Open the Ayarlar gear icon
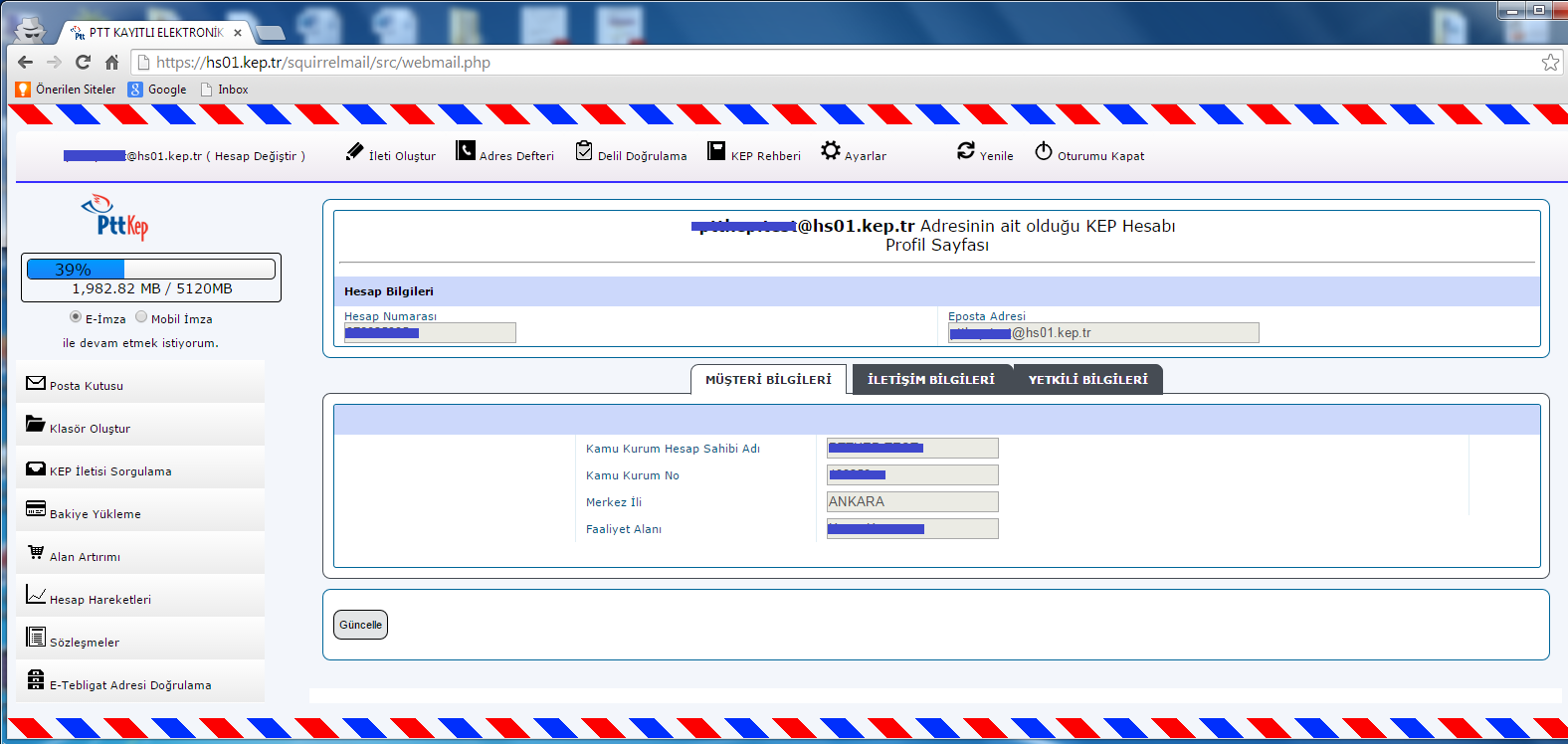Image resolution: width=1568 pixels, height=744 pixels. [831, 150]
